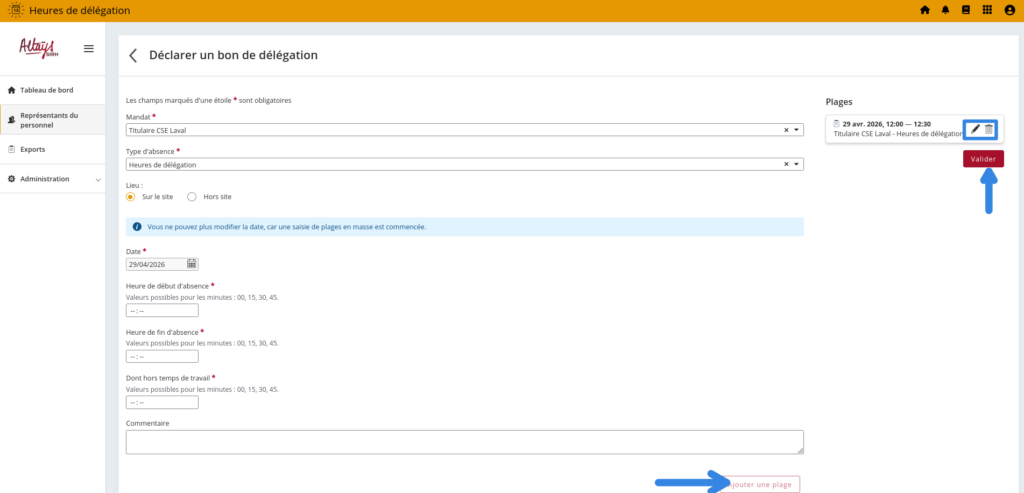1024x493 pixels.
Task: Toggle the hamburger sidebar menu
Action: pyautogui.click(x=88, y=49)
